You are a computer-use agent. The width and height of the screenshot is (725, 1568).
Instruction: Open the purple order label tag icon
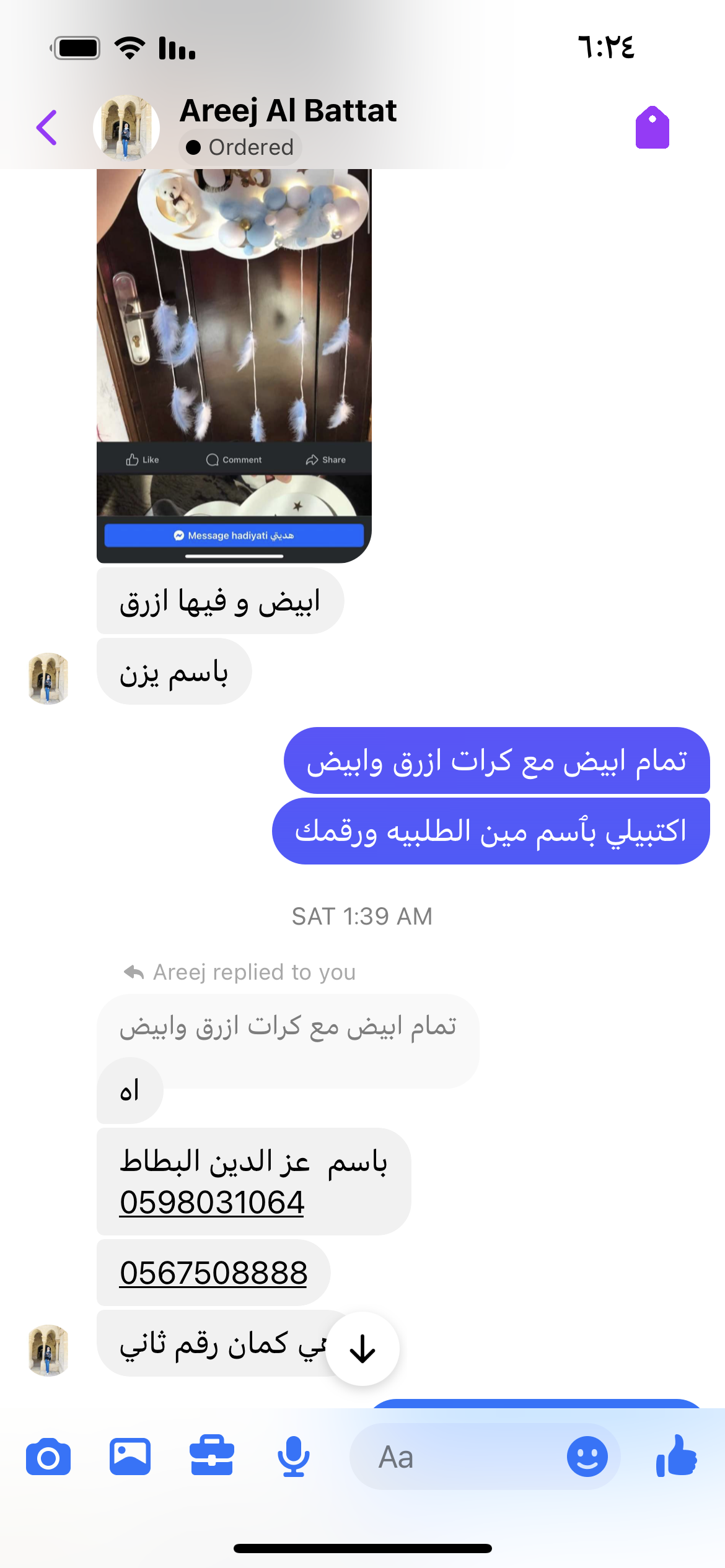[652, 128]
